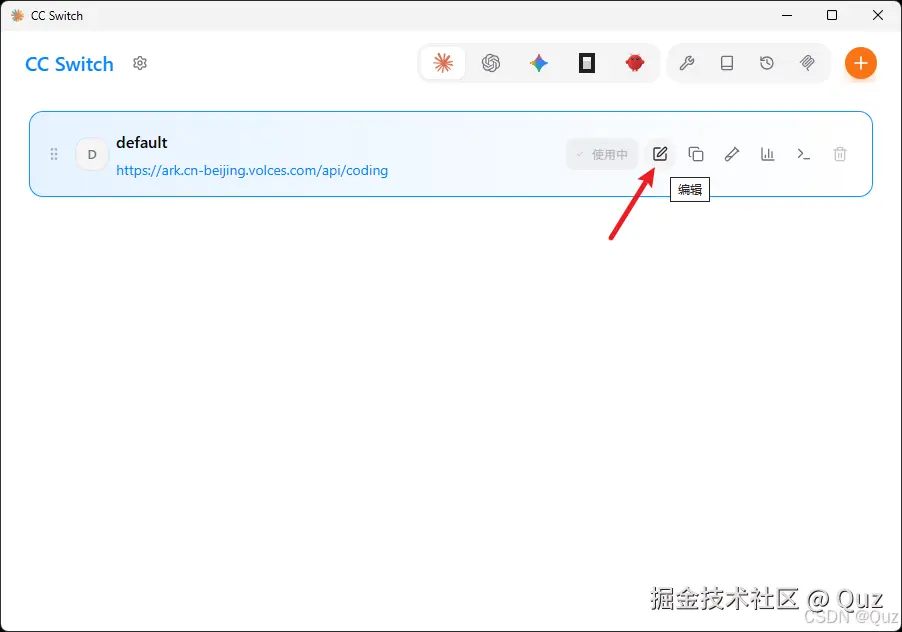
Task: Open the wrench tools icon
Action: pyautogui.click(x=687, y=63)
